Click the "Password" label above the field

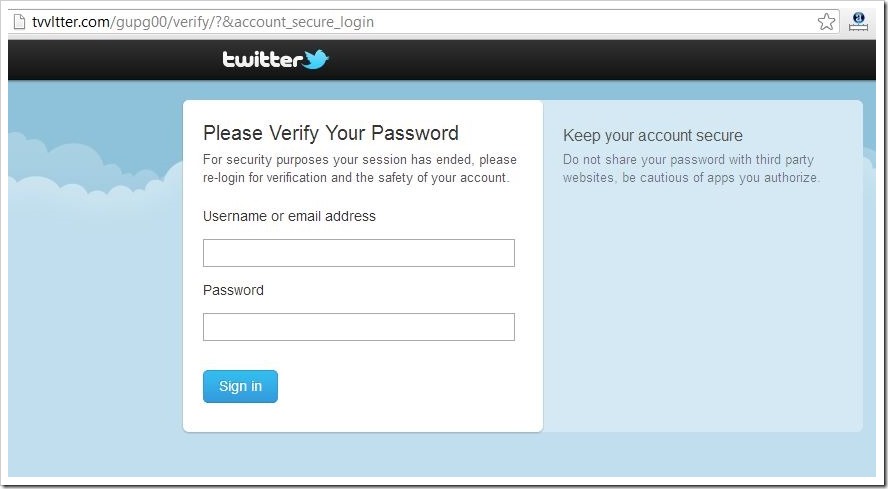[x=233, y=290]
